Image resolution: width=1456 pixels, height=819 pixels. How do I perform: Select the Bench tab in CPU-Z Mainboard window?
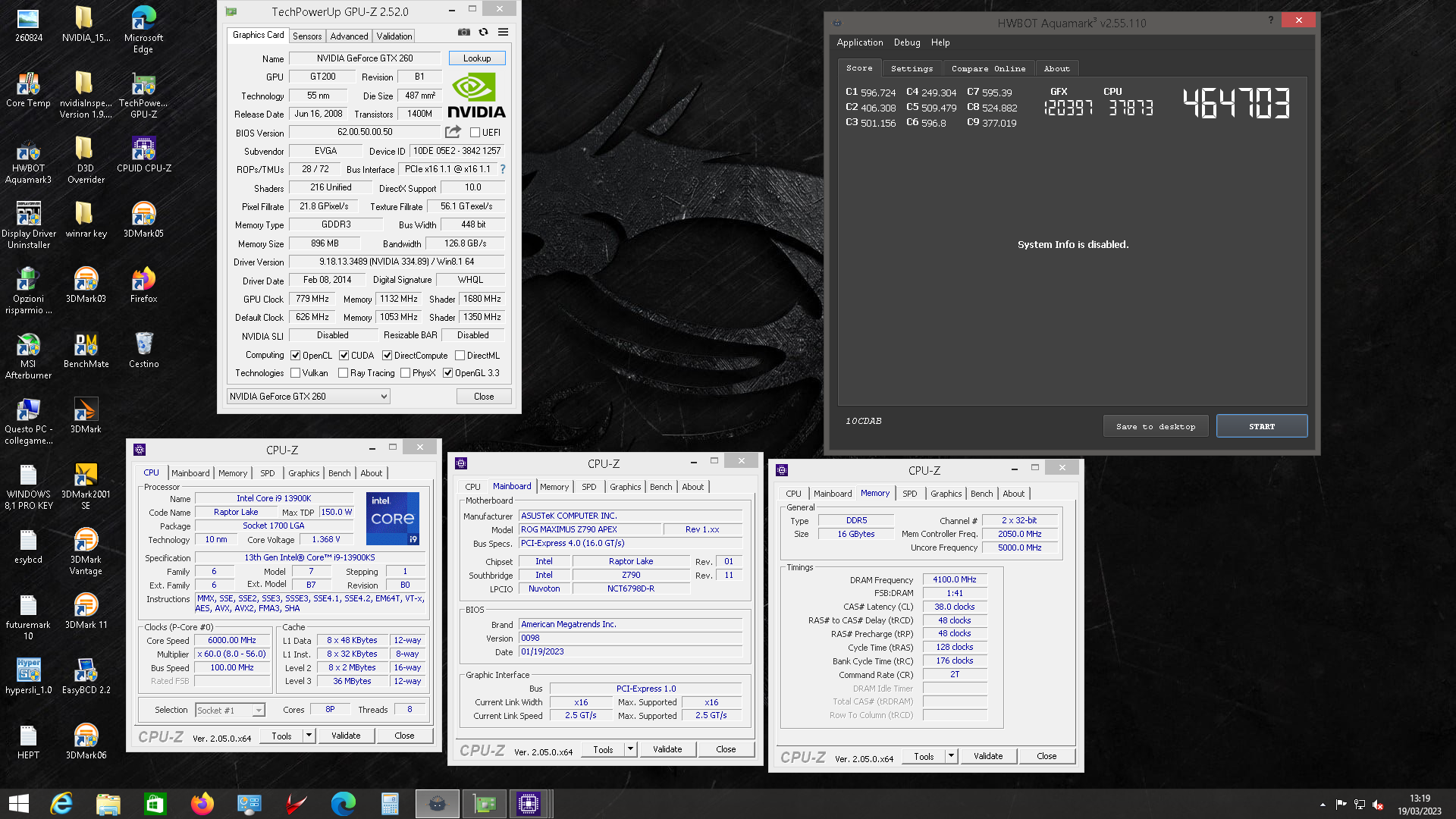click(x=661, y=487)
